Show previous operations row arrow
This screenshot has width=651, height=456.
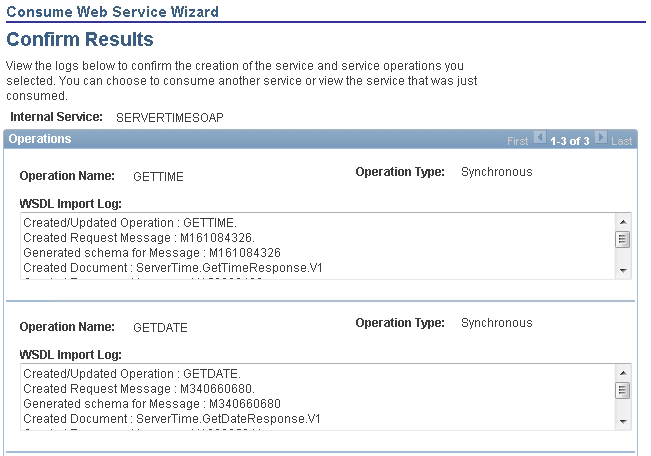coord(539,137)
